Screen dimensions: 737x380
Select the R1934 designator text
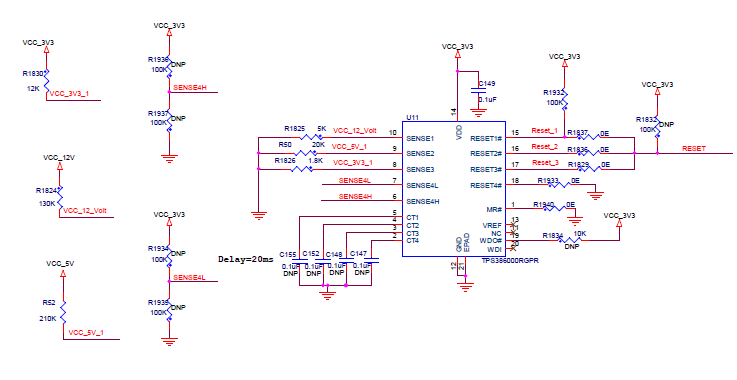tap(158, 248)
